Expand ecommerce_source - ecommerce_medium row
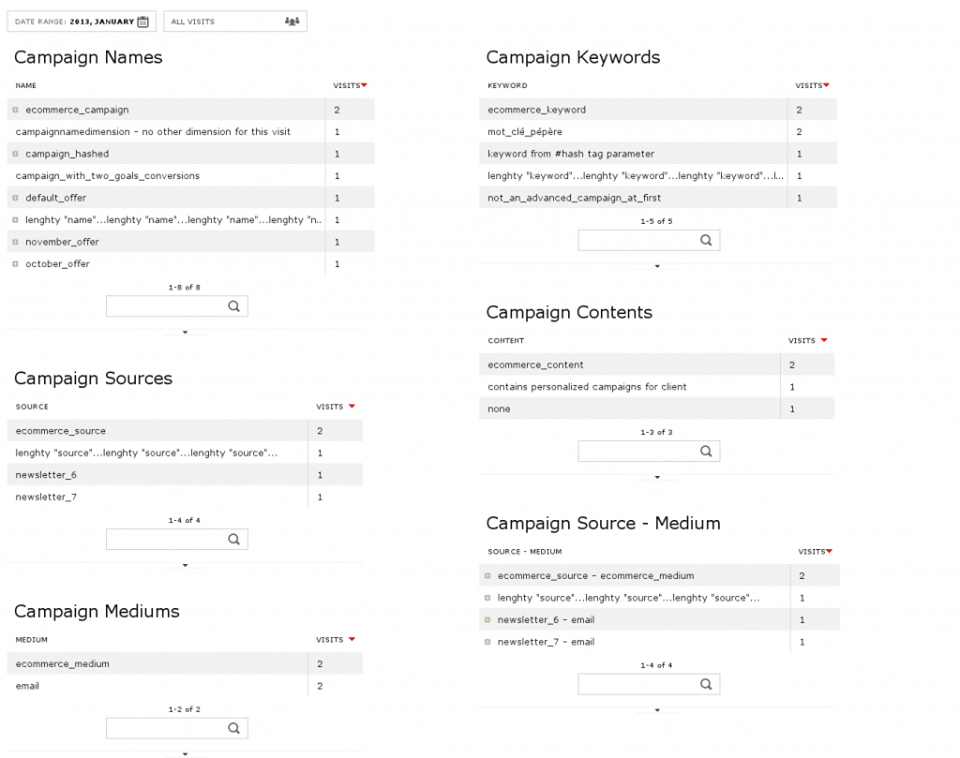The width and height of the screenshot is (960, 758). point(488,576)
